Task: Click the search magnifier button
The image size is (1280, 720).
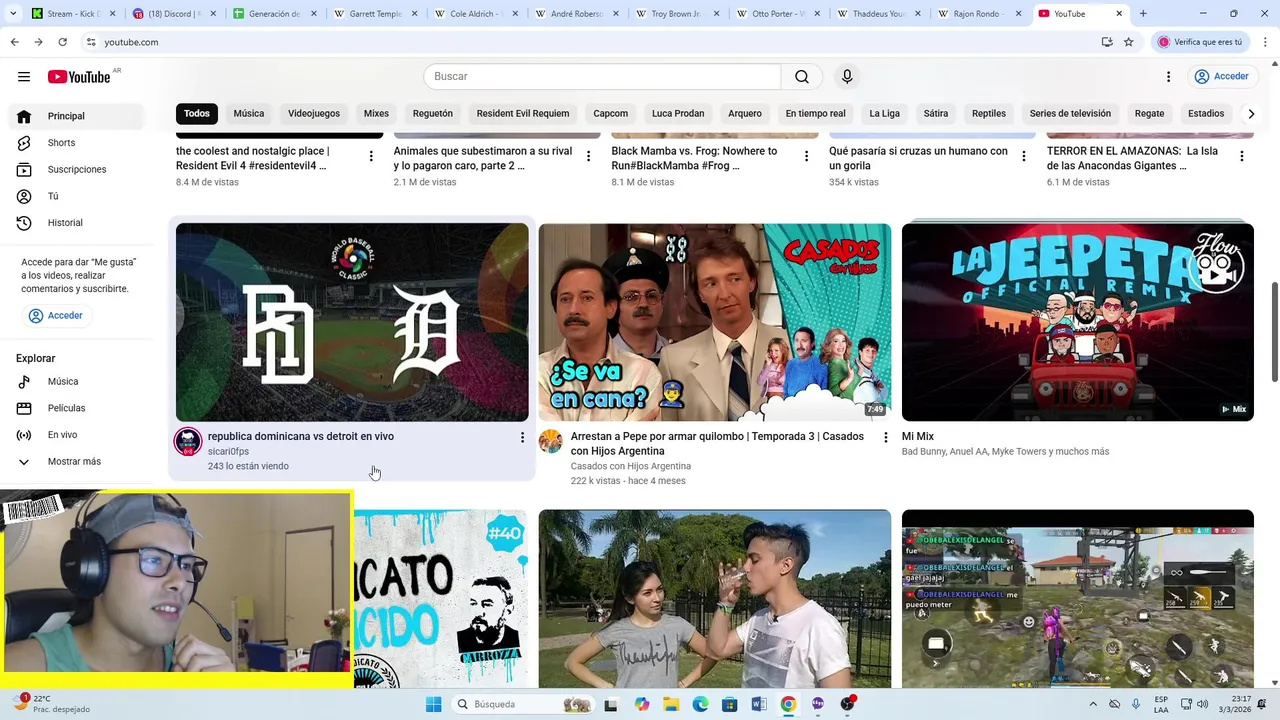Action: click(x=802, y=77)
